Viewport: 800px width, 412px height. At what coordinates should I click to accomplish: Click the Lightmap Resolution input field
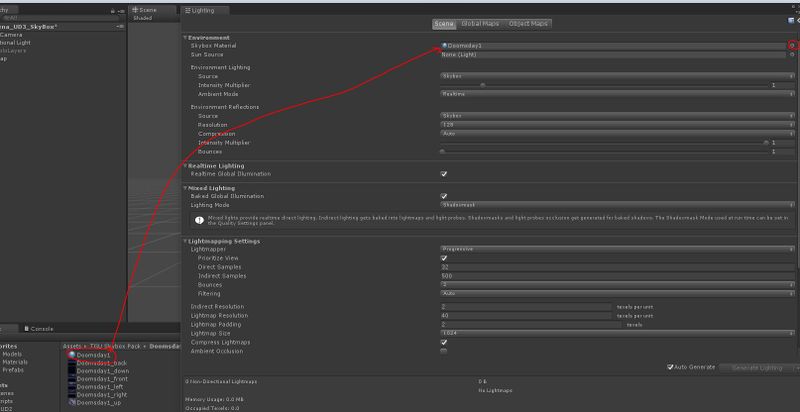pos(526,316)
